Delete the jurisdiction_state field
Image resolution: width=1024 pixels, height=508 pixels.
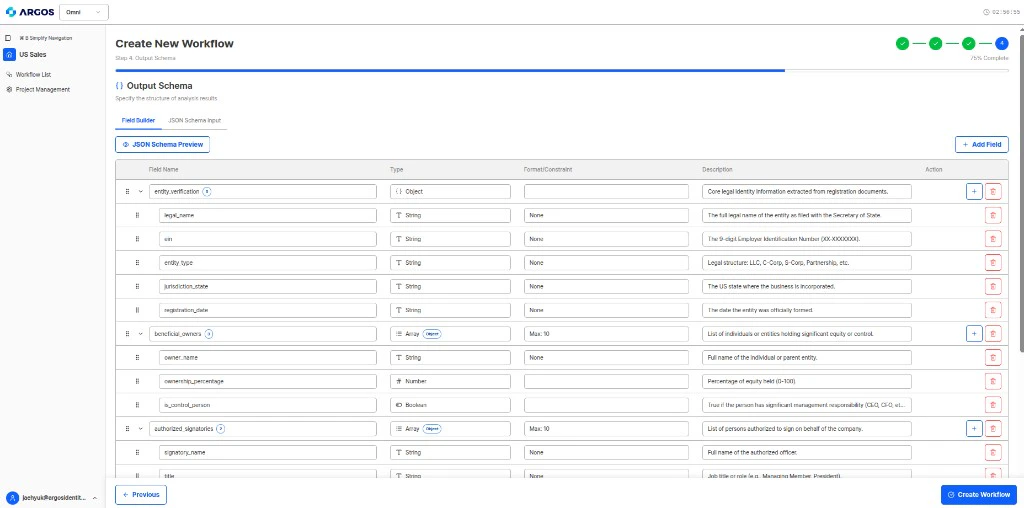click(x=993, y=286)
